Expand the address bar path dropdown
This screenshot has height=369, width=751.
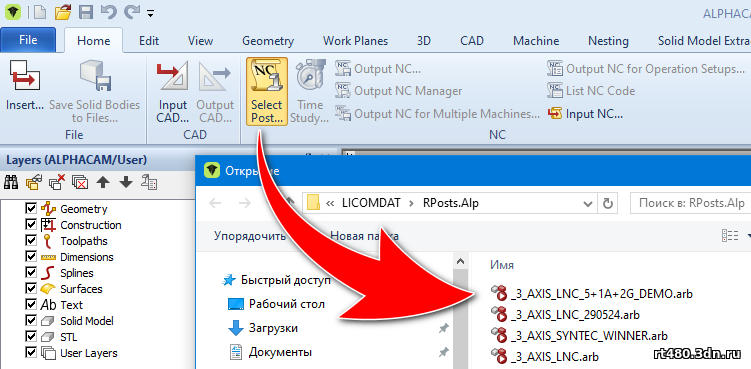587,203
